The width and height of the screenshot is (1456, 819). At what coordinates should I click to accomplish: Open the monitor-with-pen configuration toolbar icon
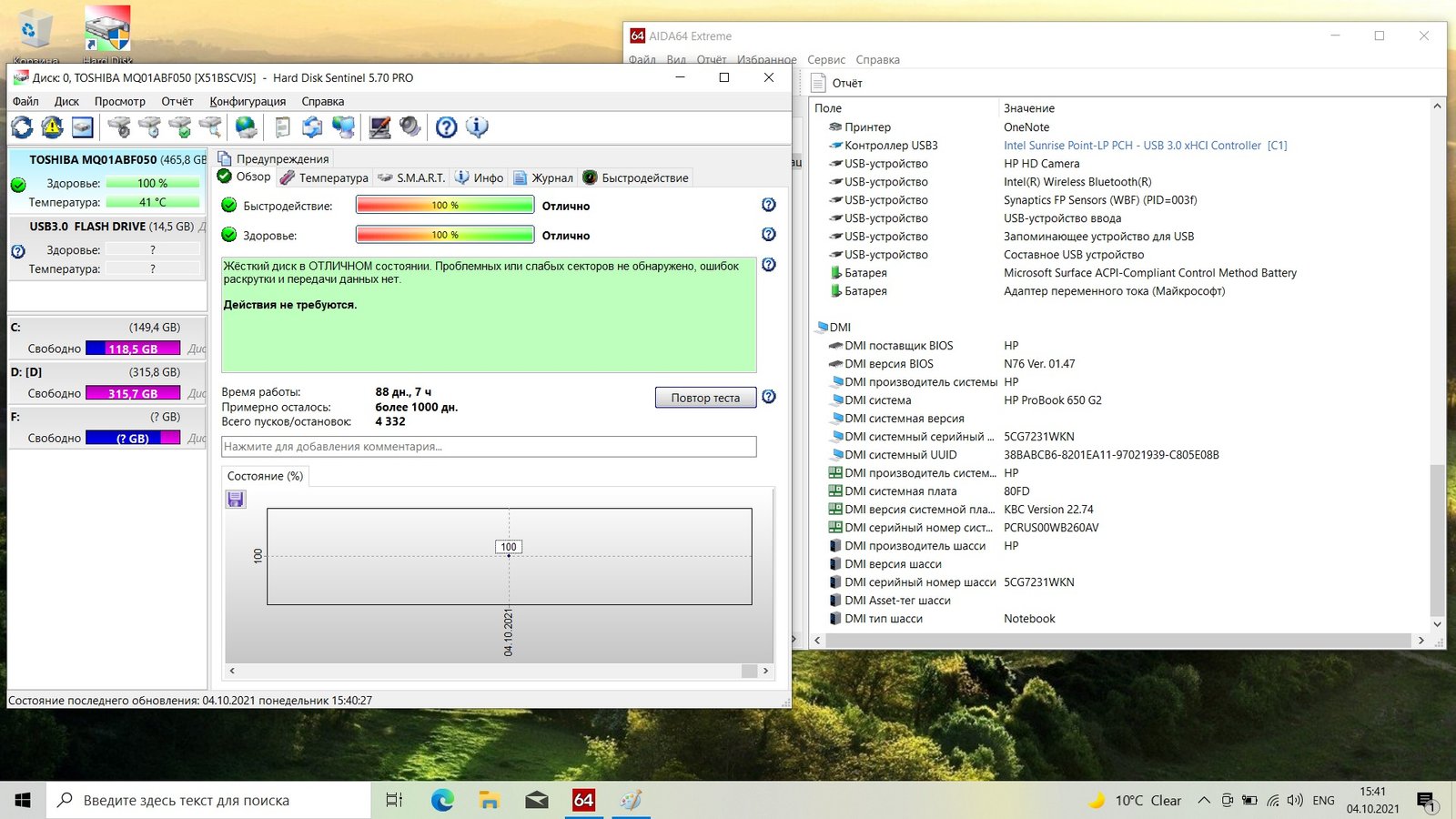(379, 127)
